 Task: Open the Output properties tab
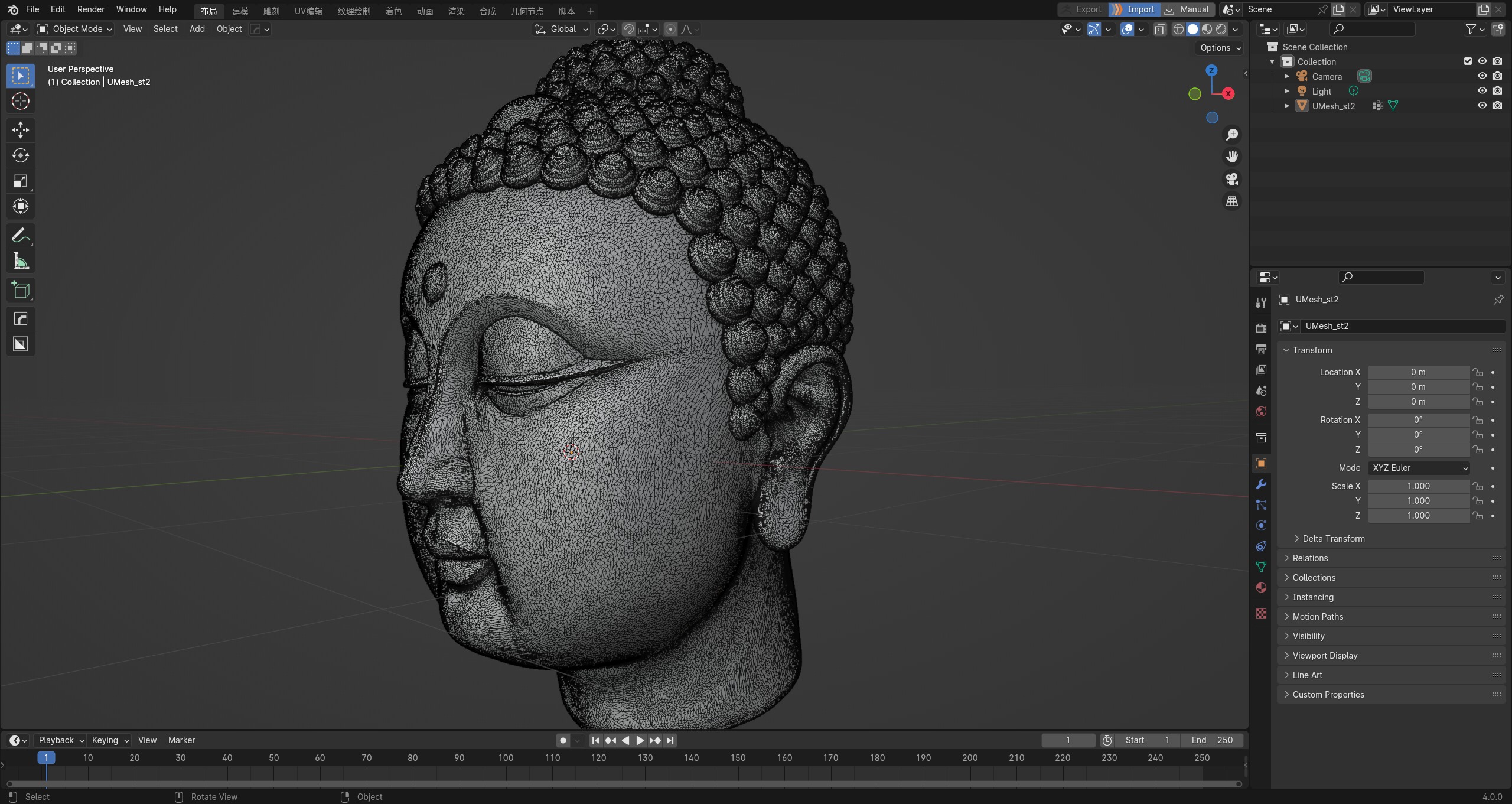1261,349
